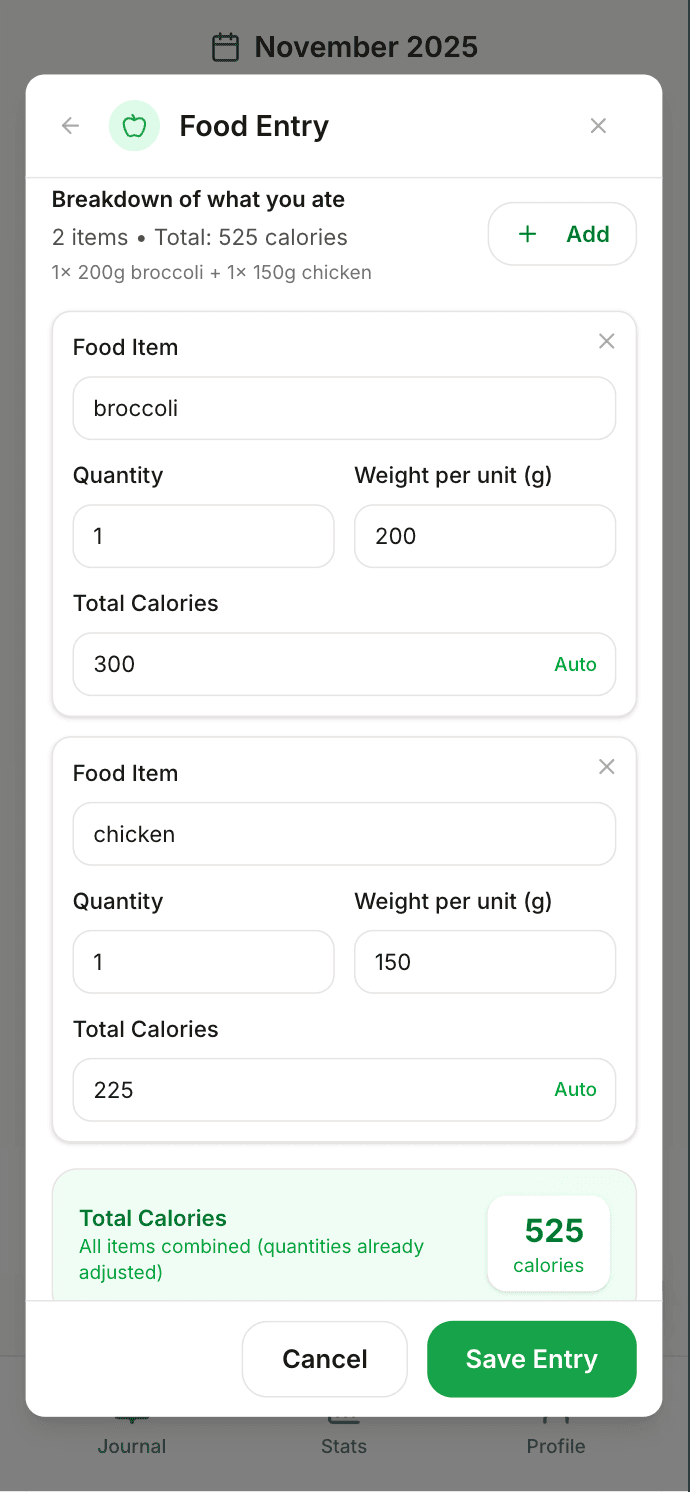Image resolution: width=690 pixels, height=1492 pixels.
Task: Cancel the food entry
Action: (324, 1359)
